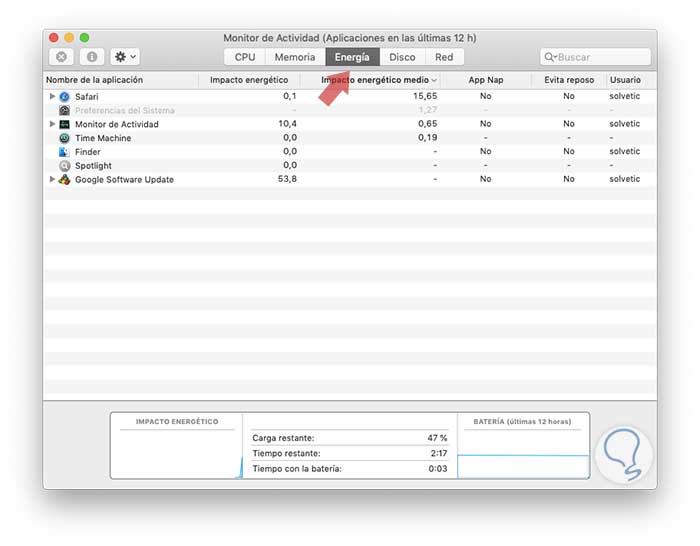Select the Safari row name
Viewport: 700px width, 546px height.
click(x=87, y=96)
